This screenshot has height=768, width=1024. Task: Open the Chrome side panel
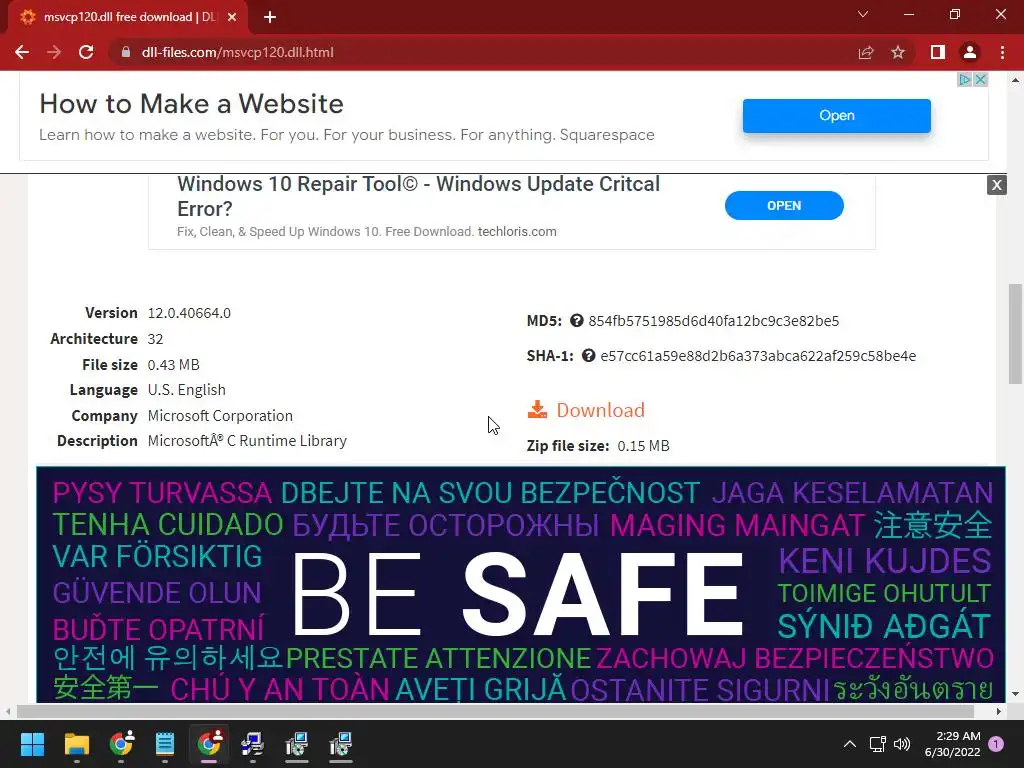point(938,52)
